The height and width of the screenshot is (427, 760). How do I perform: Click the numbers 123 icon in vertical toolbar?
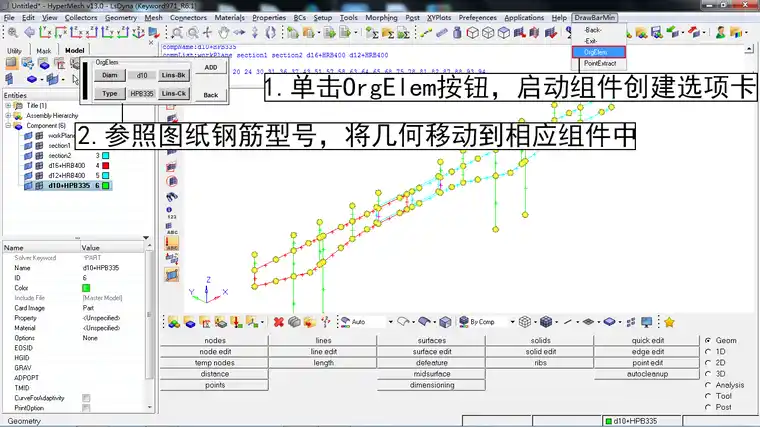171,213
